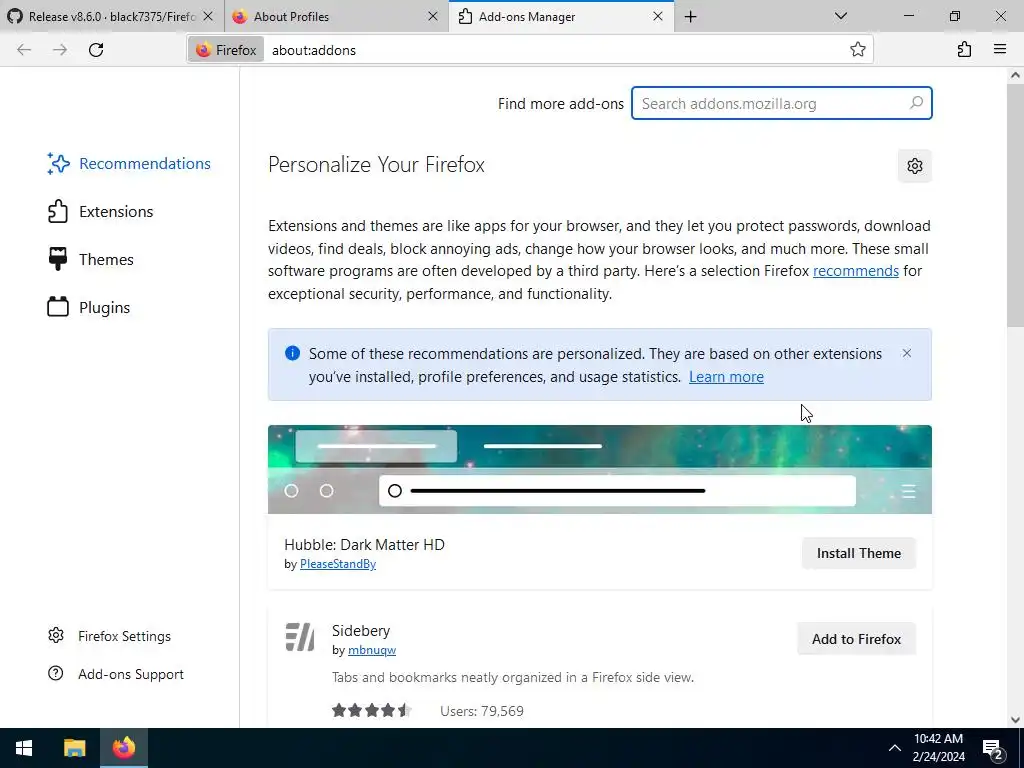Install the Hubble: Dark Matter HD theme
The width and height of the screenshot is (1024, 768).
tap(859, 553)
